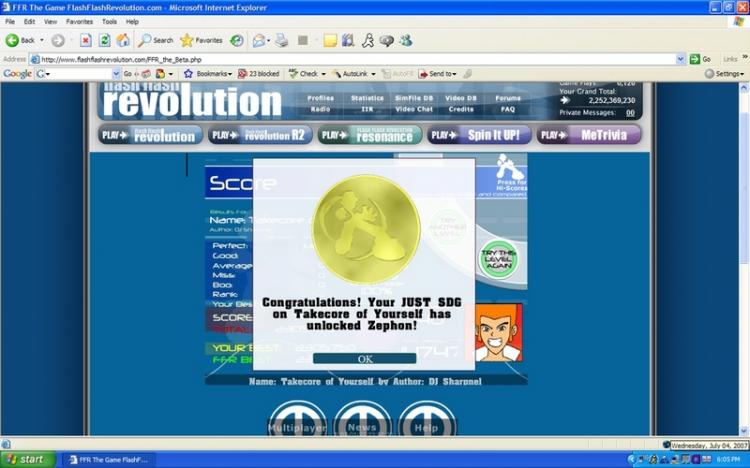Screen dimensions: 750x468
Task: Open the SimFile DB link
Action: (414, 98)
